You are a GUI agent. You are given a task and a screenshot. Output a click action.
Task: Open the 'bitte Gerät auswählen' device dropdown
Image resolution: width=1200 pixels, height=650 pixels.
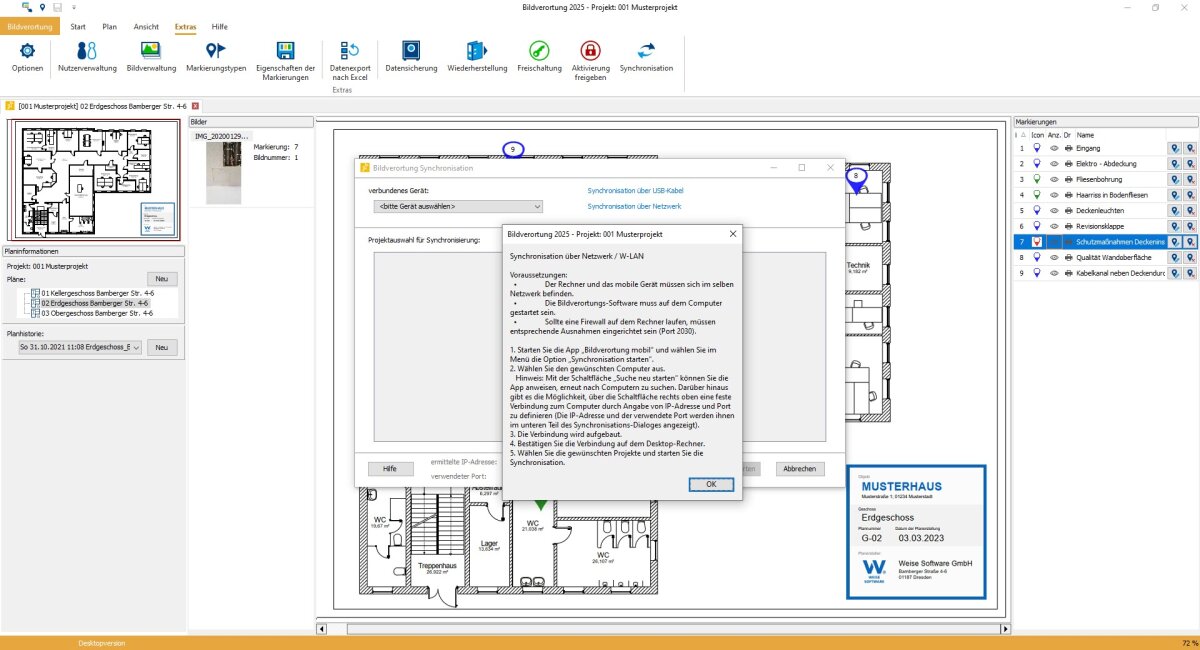click(x=458, y=206)
